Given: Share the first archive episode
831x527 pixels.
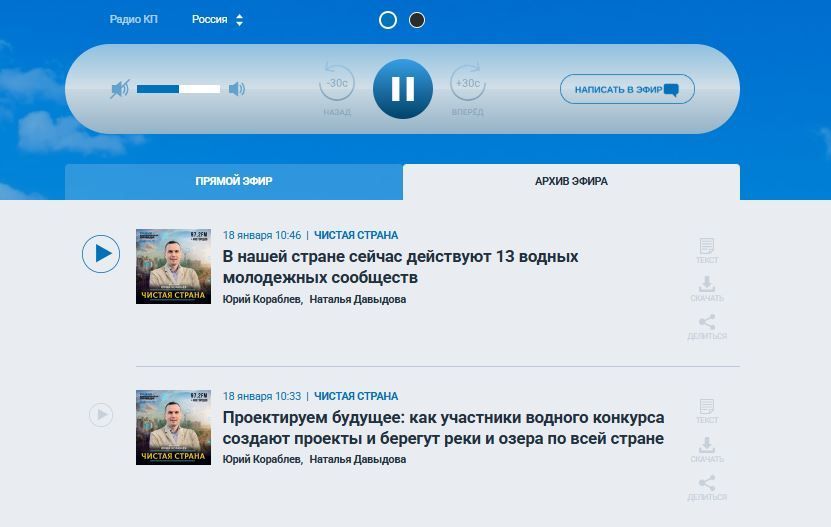Looking at the screenshot, I should click(707, 327).
